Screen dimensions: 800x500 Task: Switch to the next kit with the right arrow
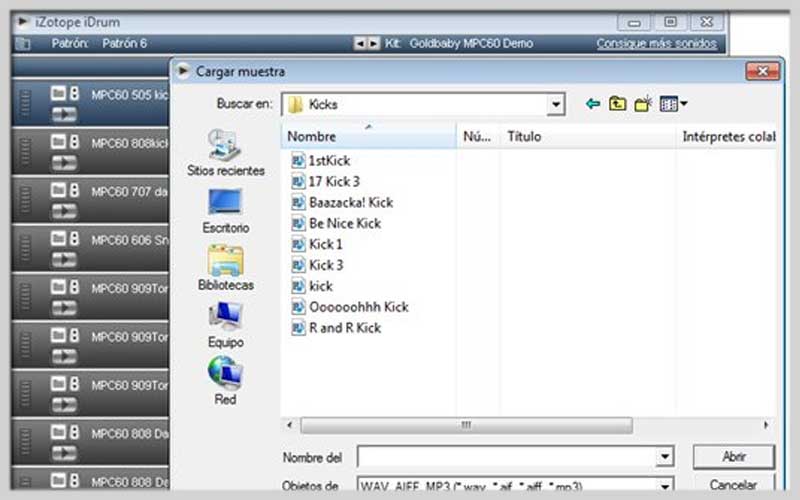pos(374,43)
